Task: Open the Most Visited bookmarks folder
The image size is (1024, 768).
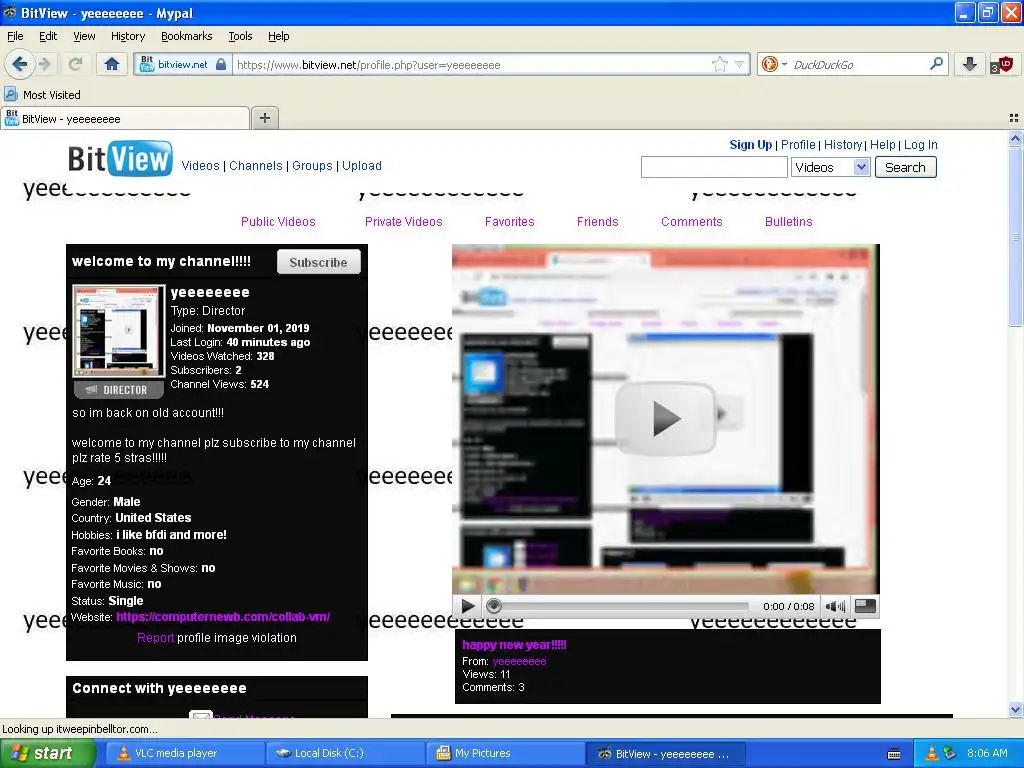Action: (x=42, y=95)
